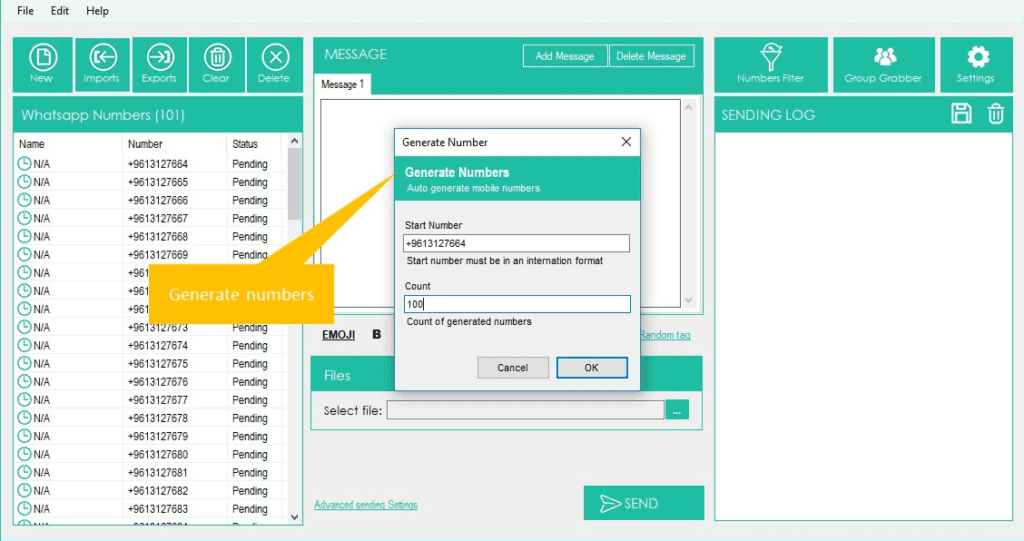Click the Delete icon in toolbar

(x=274, y=64)
